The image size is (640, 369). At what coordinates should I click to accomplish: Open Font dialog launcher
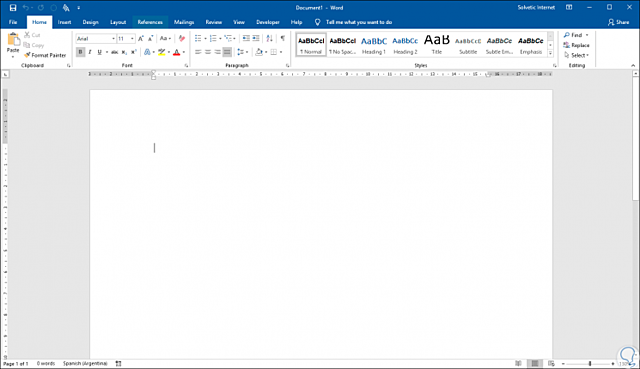click(187, 65)
